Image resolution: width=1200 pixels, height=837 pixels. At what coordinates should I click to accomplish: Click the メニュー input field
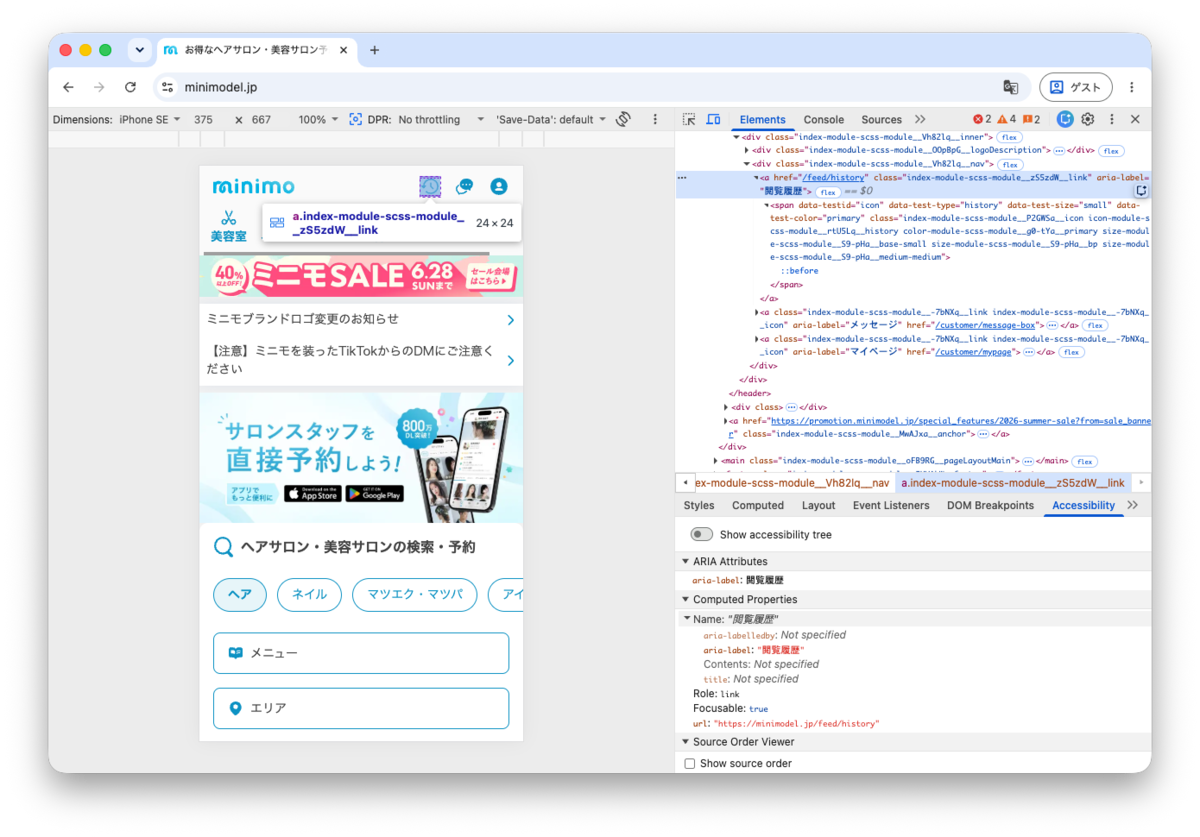(x=361, y=653)
